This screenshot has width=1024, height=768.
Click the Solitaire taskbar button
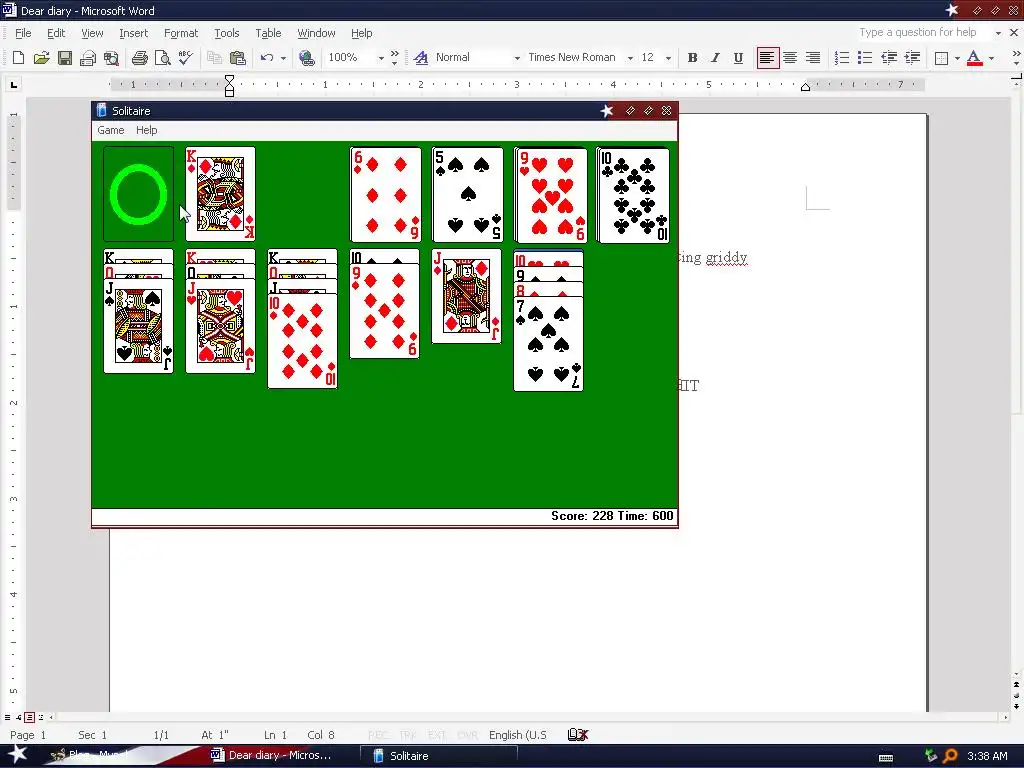[439, 756]
